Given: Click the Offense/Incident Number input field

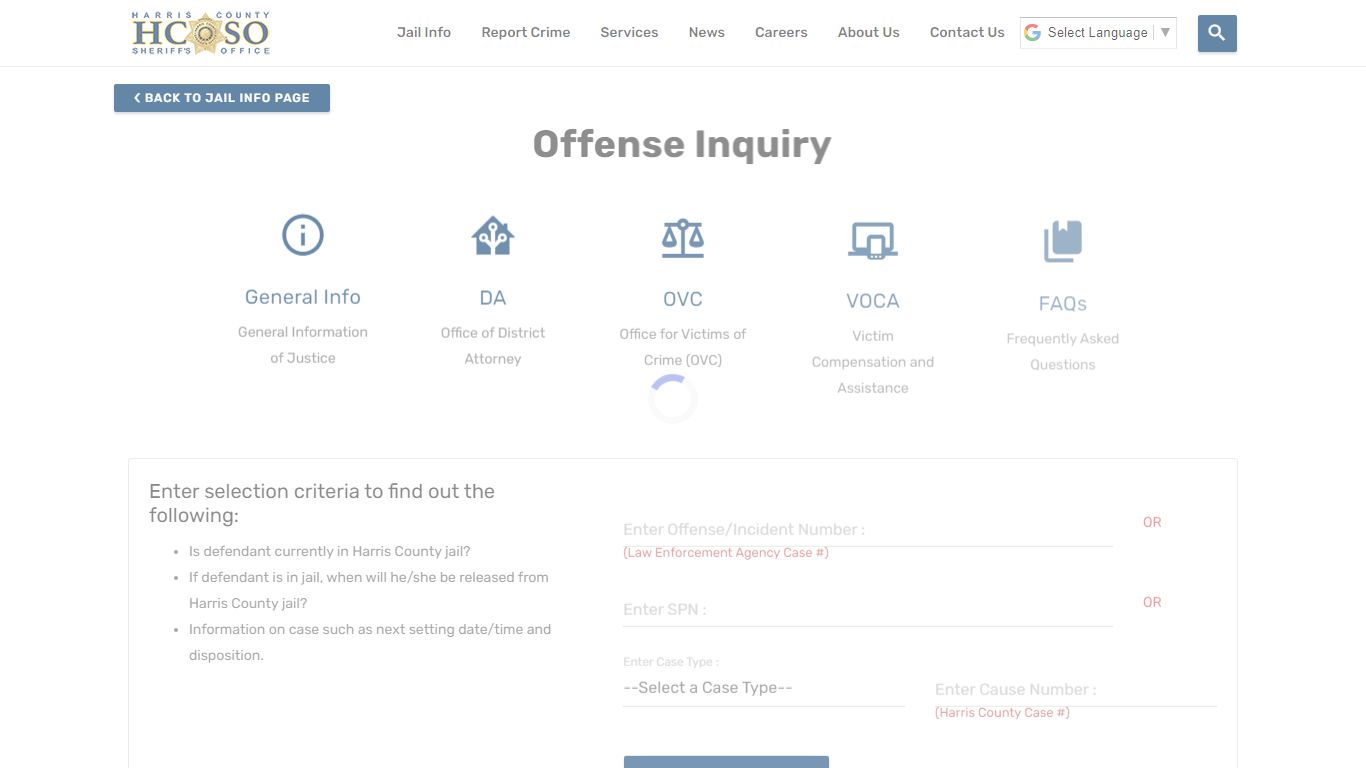Looking at the screenshot, I should [868, 529].
